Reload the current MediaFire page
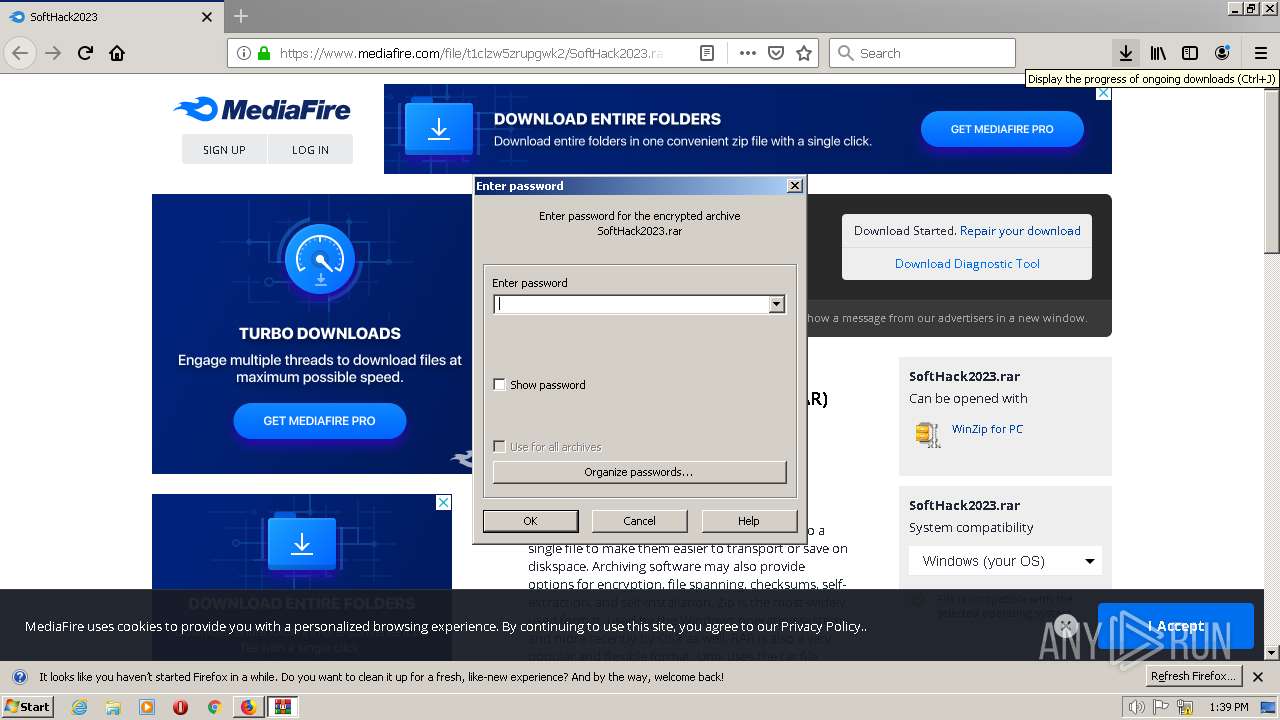Image resolution: width=1280 pixels, height=720 pixels. [x=85, y=53]
